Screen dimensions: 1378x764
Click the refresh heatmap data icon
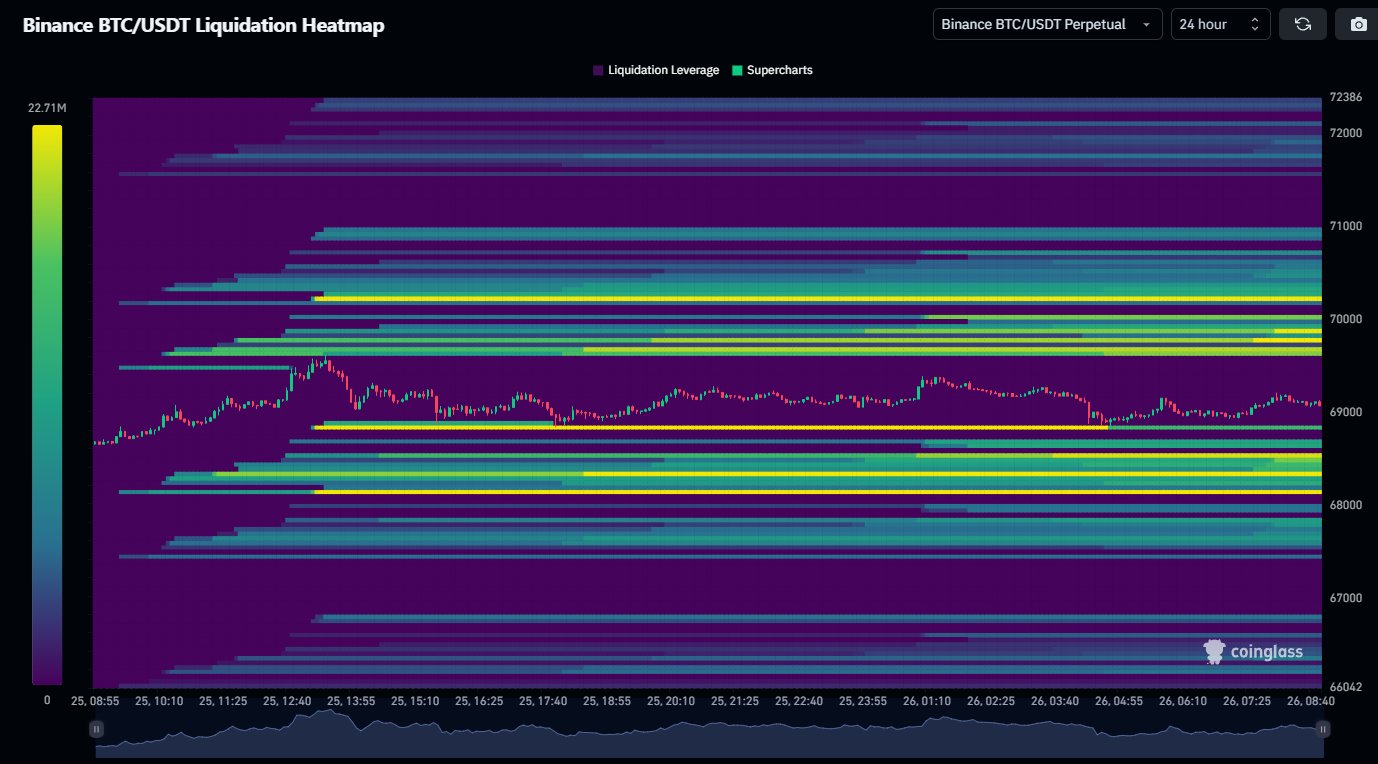(1302, 24)
